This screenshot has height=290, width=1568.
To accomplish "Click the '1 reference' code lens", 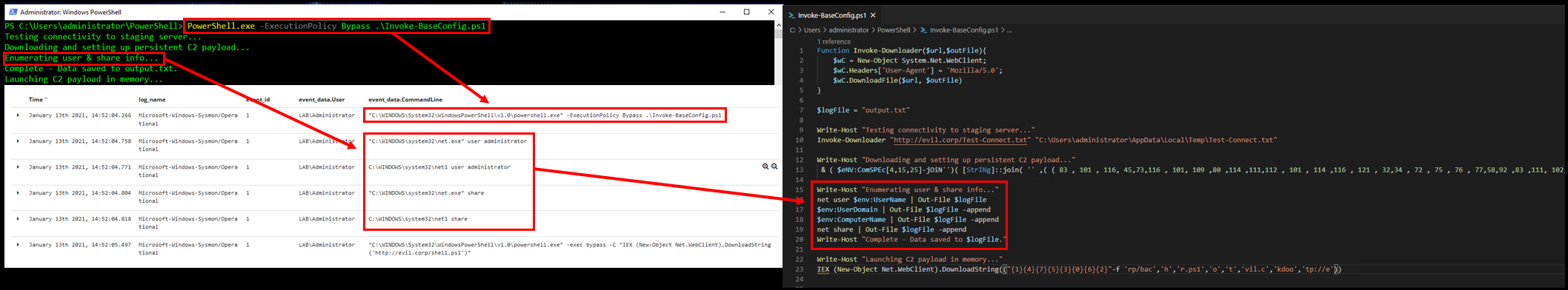I will tap(834, 41).
